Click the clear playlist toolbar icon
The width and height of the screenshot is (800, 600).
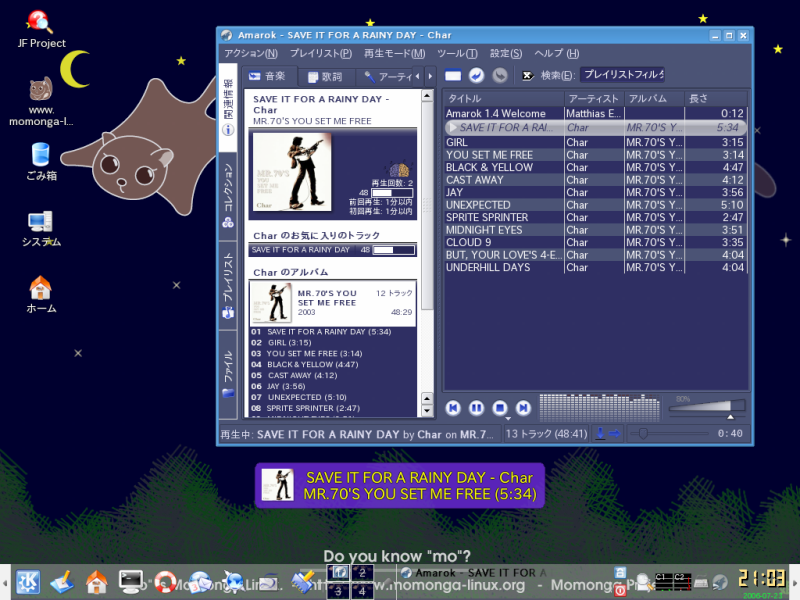coord(453,76)
